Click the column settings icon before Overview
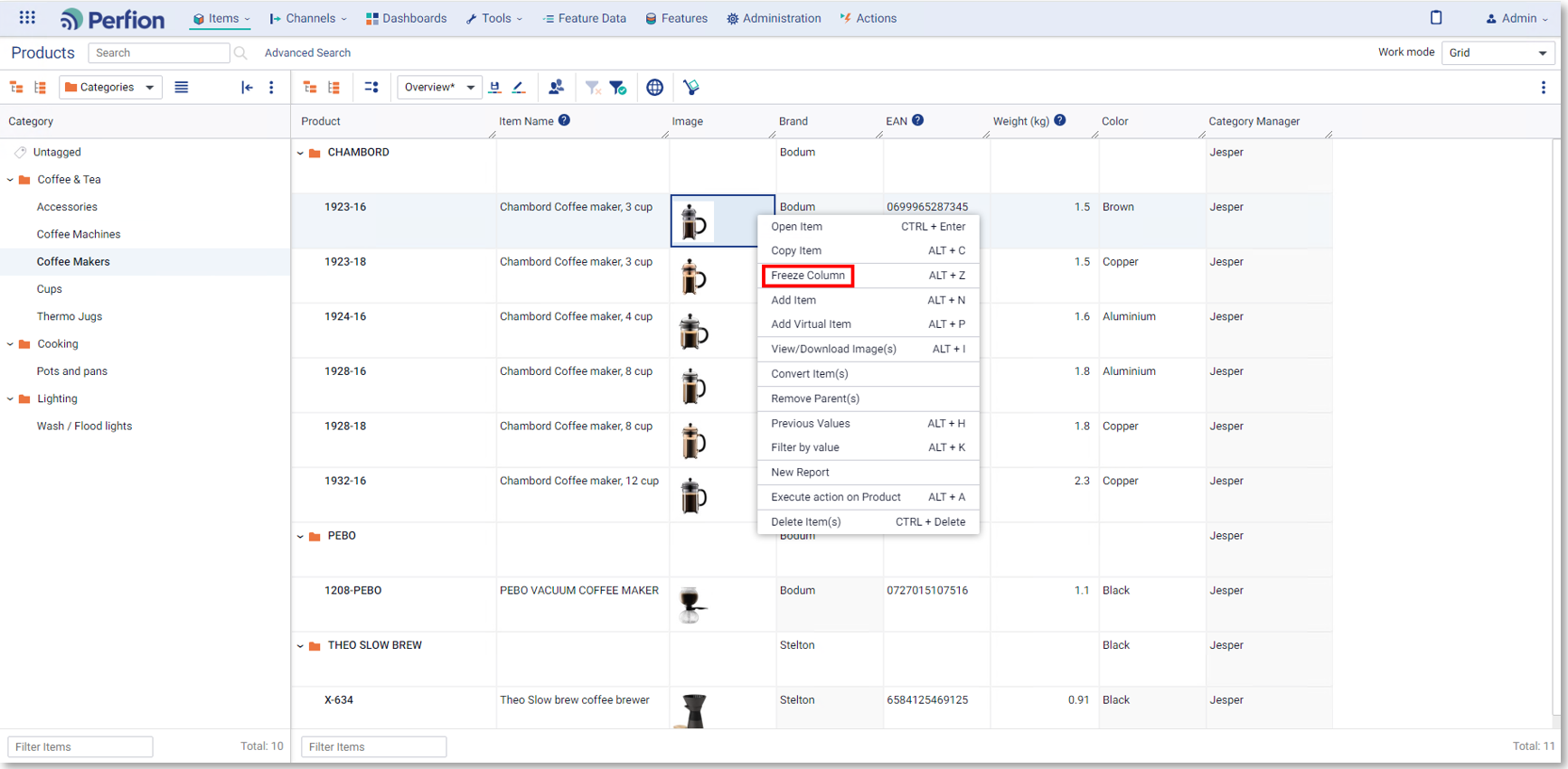Viewport: 1568px width, 769px height. pos(371,88)
